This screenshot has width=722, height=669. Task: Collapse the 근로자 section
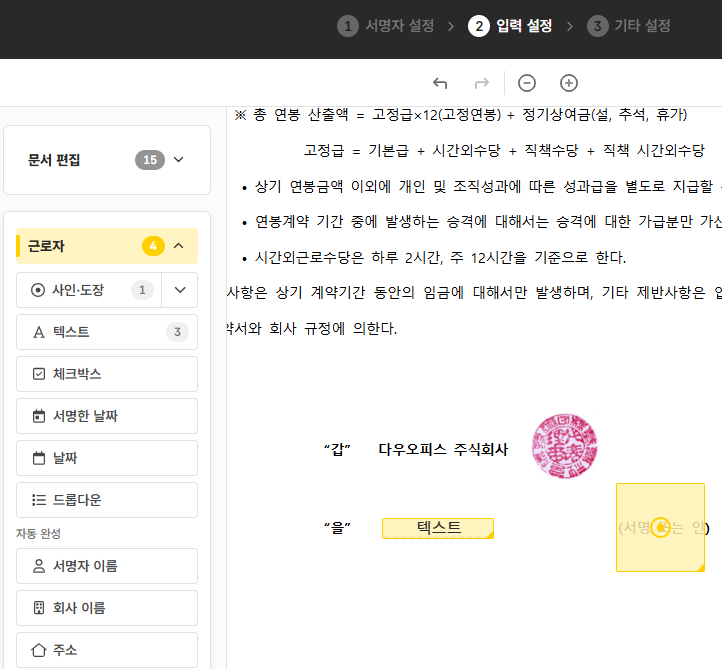pyautogui.click(x=179, y=246)
